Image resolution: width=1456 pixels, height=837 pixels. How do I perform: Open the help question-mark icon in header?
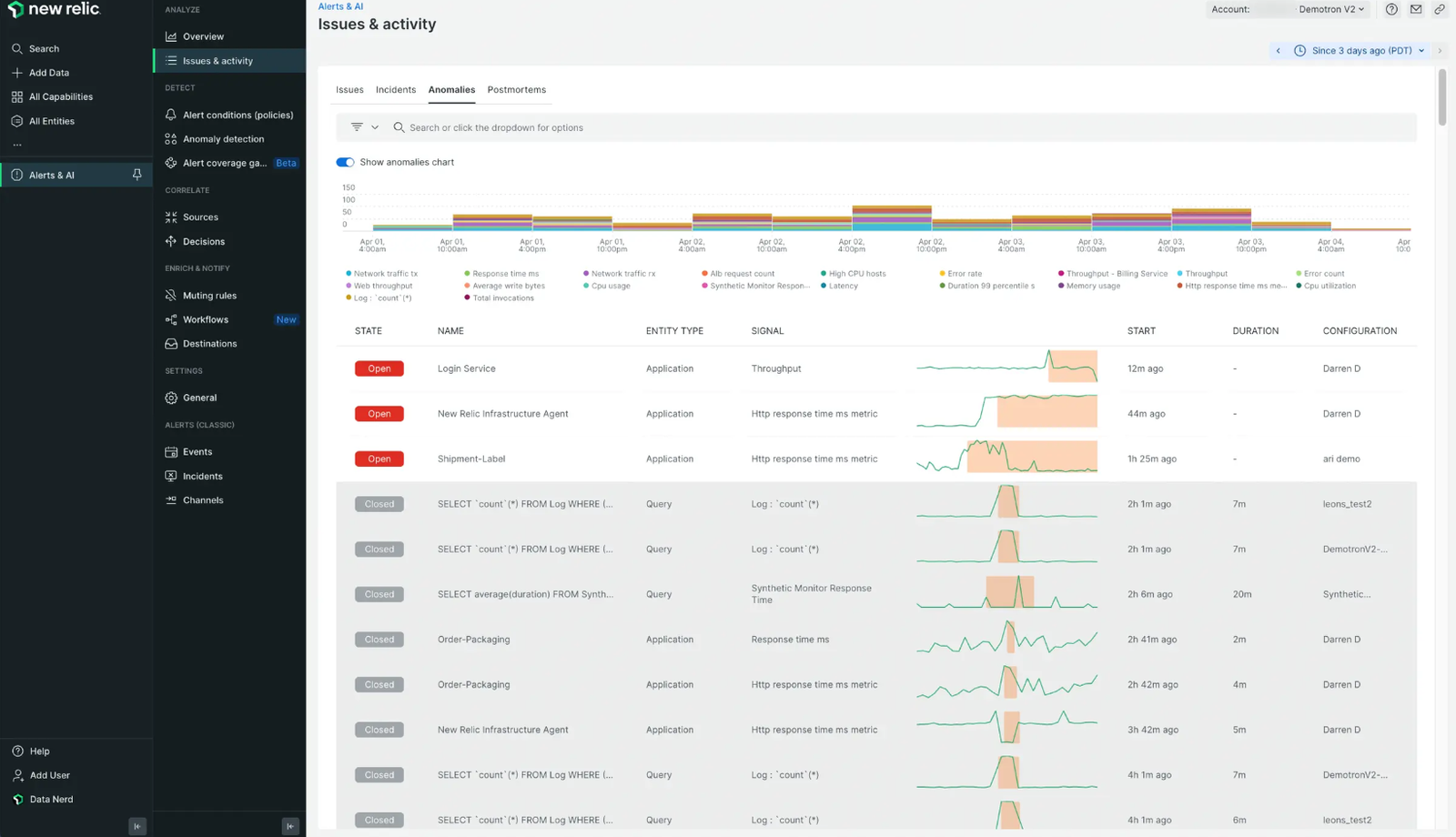pos(1391,9)
